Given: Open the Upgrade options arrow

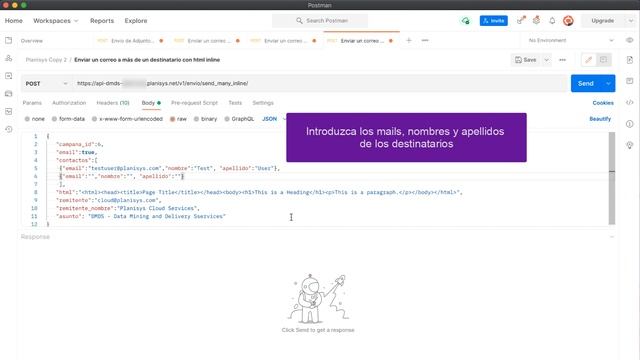Looking at the screenshot, I should point(630,20).
